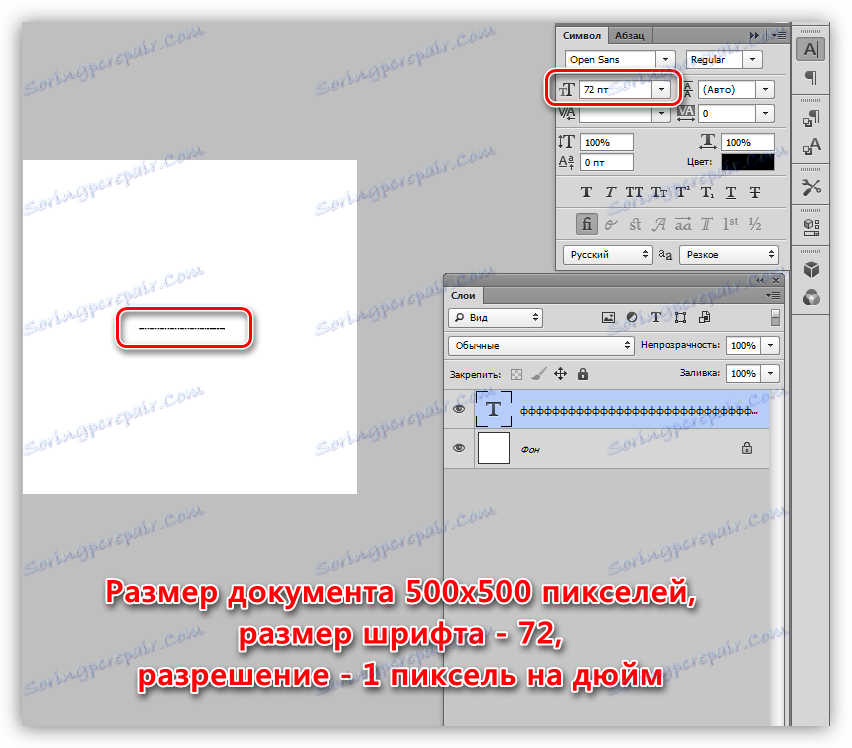Click horizontal scale 100% field

(747, 142)
